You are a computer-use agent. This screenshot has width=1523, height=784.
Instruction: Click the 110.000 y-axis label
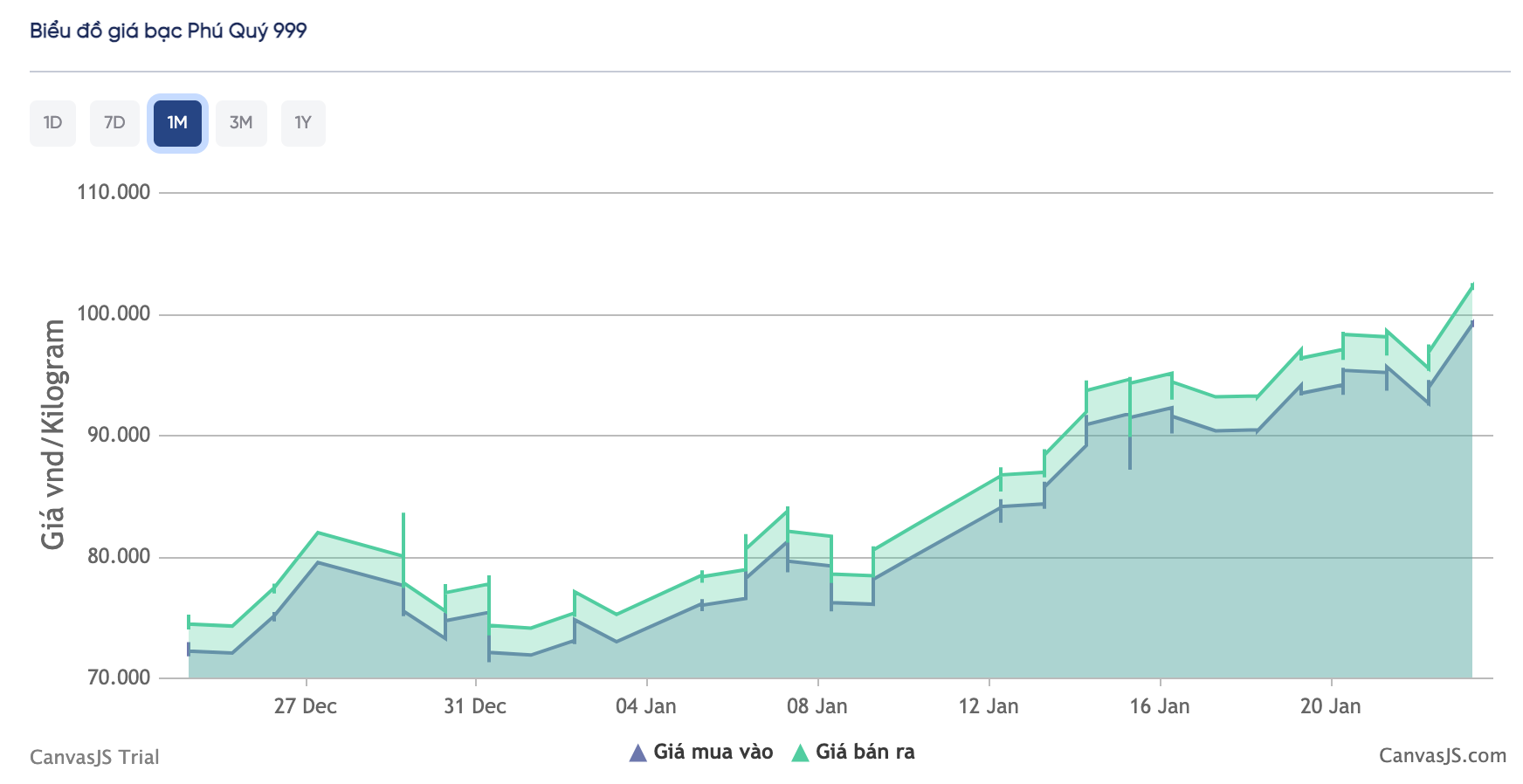coord(114,192)
